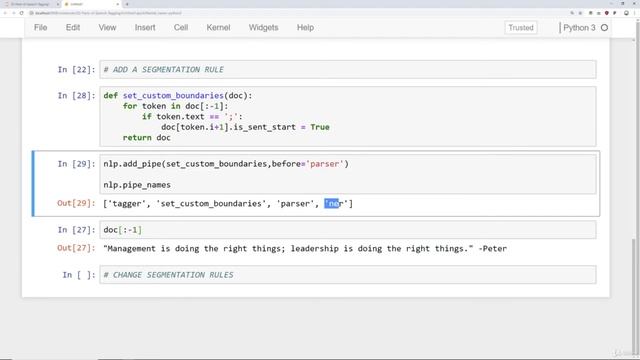This screenshot has width=640, height=360.
Task: Click the kernel idle circle indicator
Action: [x=604, y=28]
